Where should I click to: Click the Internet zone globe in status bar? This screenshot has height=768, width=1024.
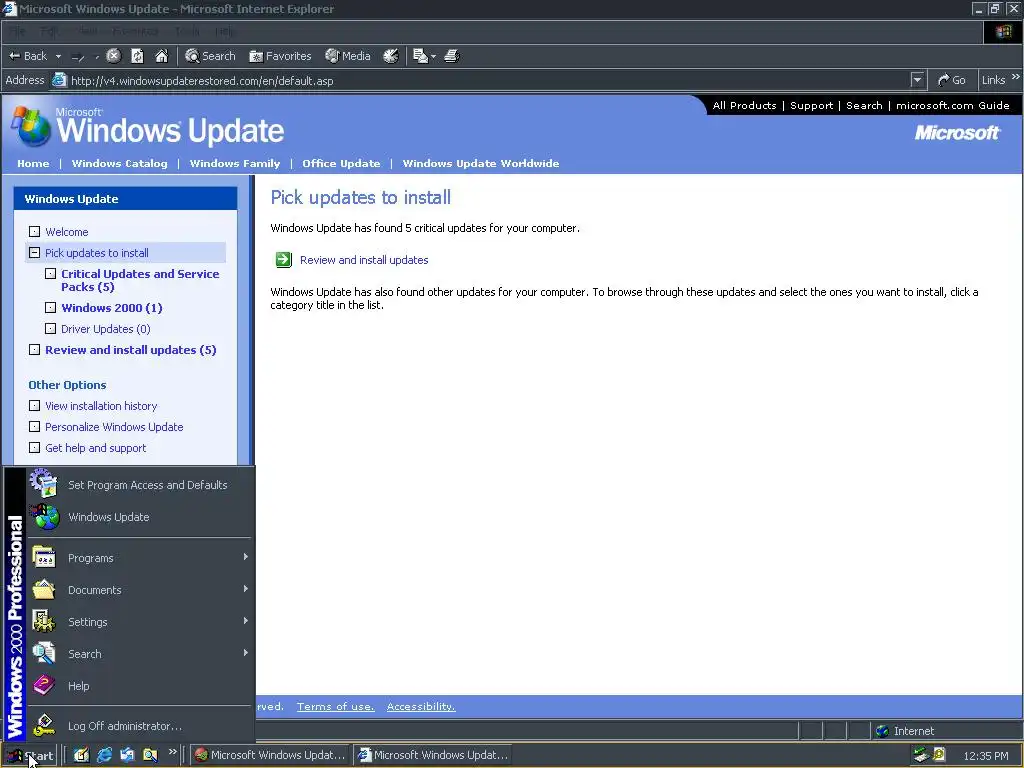pos(882,731)
